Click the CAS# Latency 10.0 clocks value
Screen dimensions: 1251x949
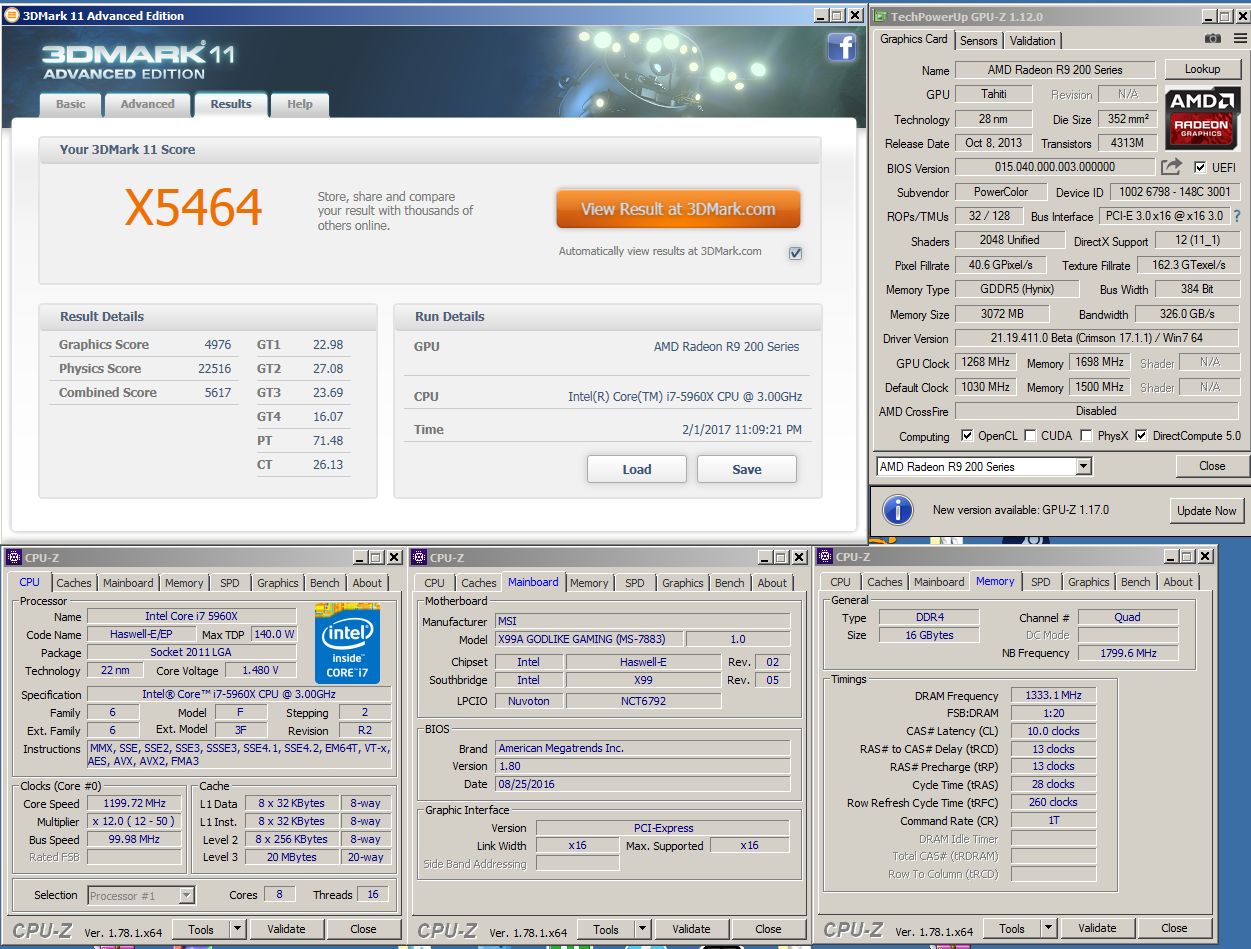click(1053, 731)
